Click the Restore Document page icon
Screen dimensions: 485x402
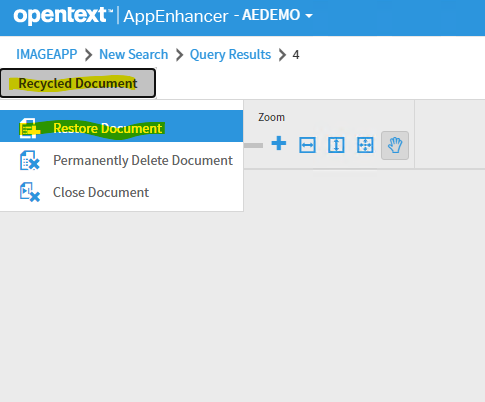tap(30, 128)
